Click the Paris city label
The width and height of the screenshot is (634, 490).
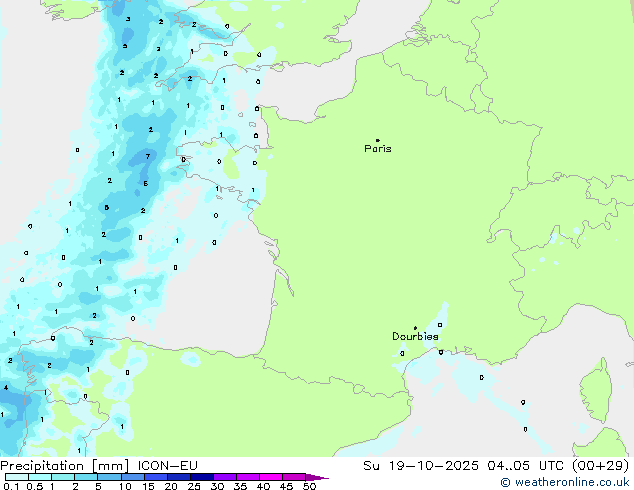pyautogui.click(x=378, y=148)
